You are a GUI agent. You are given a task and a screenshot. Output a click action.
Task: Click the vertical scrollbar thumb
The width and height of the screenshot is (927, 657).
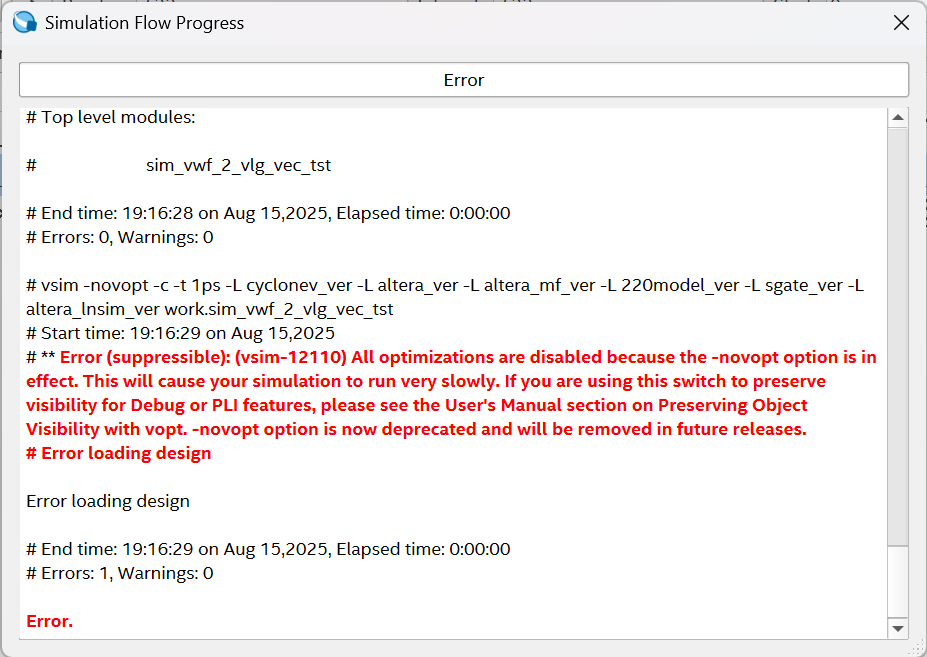[x=898, y=336]
